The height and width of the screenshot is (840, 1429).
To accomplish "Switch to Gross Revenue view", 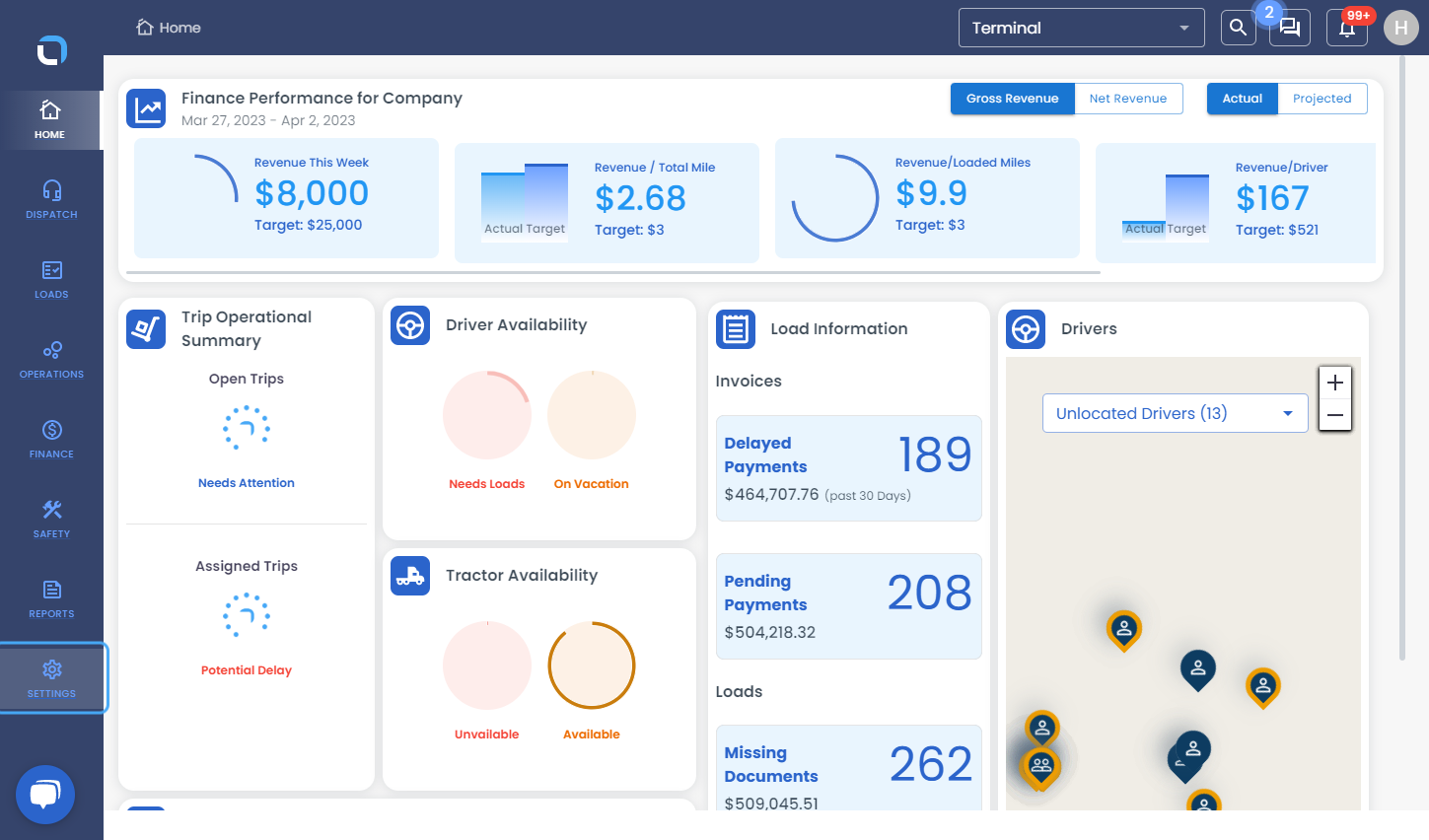I will coord(1013,99).
